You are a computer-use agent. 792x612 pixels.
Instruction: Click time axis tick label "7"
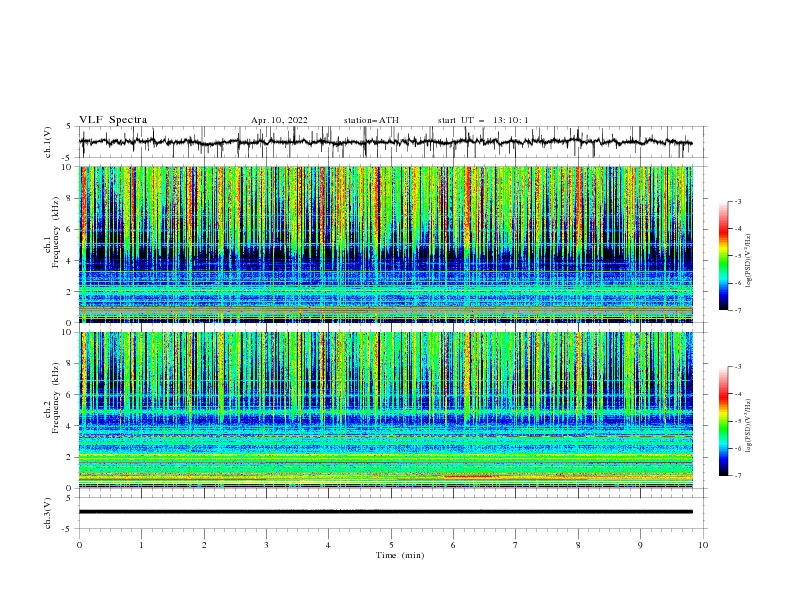pyautogui.click(x=516, y=545)
